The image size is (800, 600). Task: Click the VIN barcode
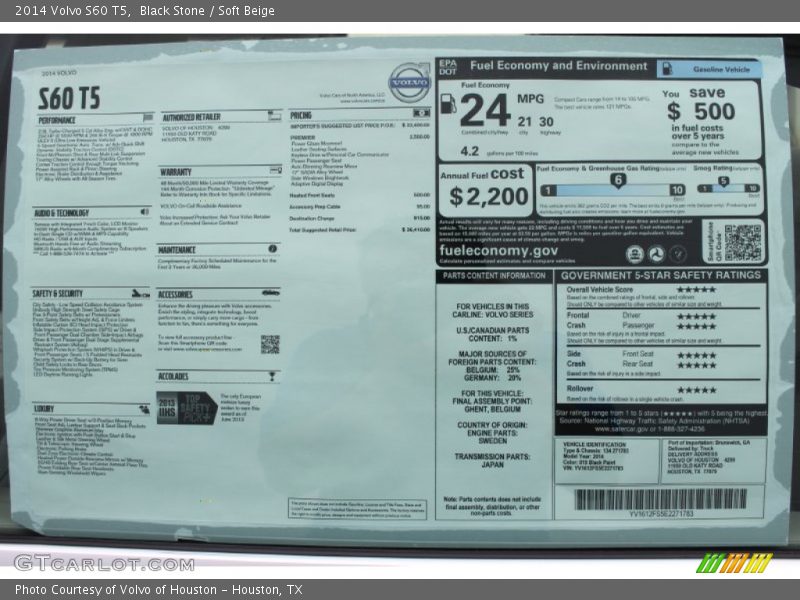660,499
